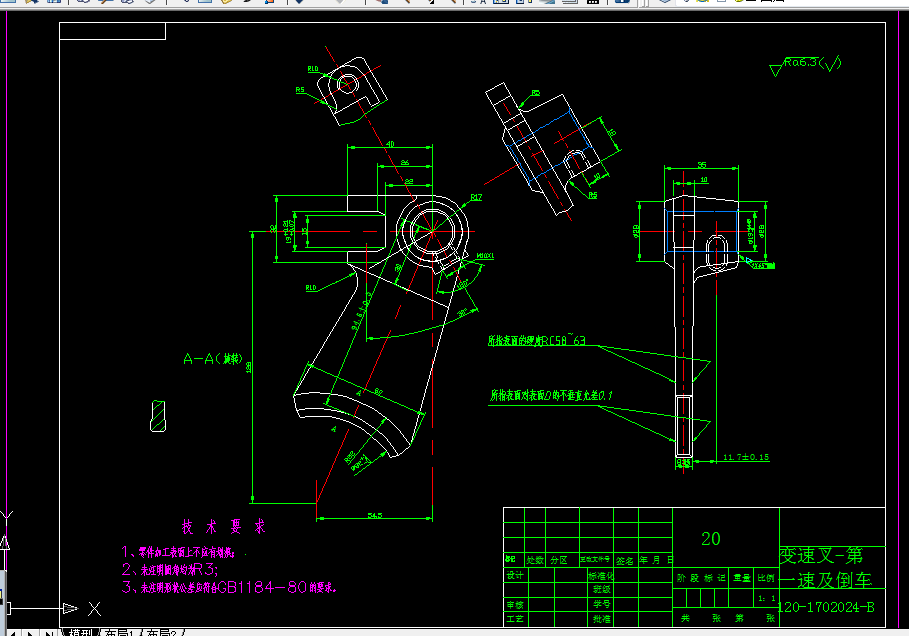The image size is (909, 636).
Task: Select the R17 radius label
Action: point(477,197)
